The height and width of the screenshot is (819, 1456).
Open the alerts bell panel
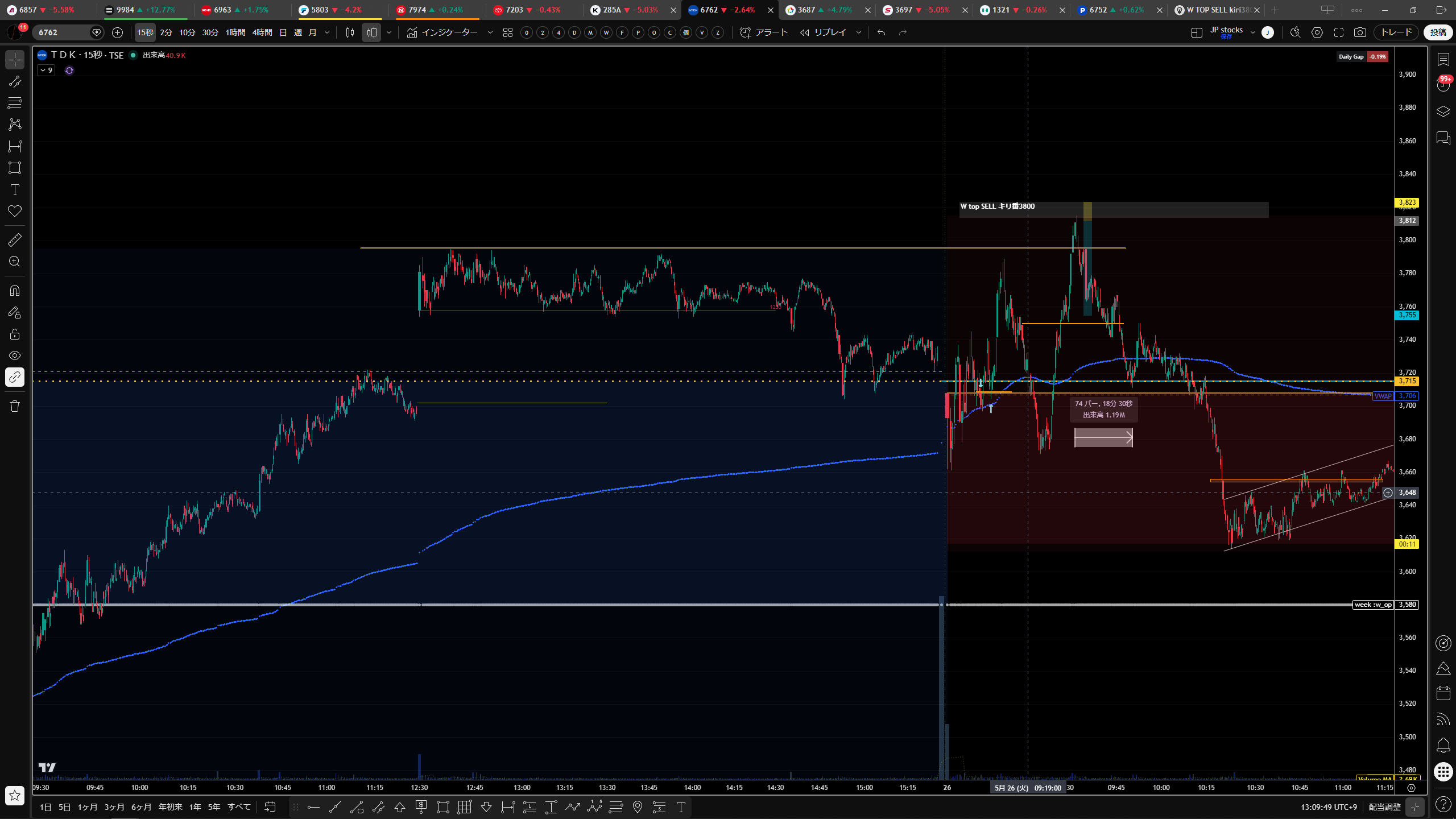(1443, 744)
